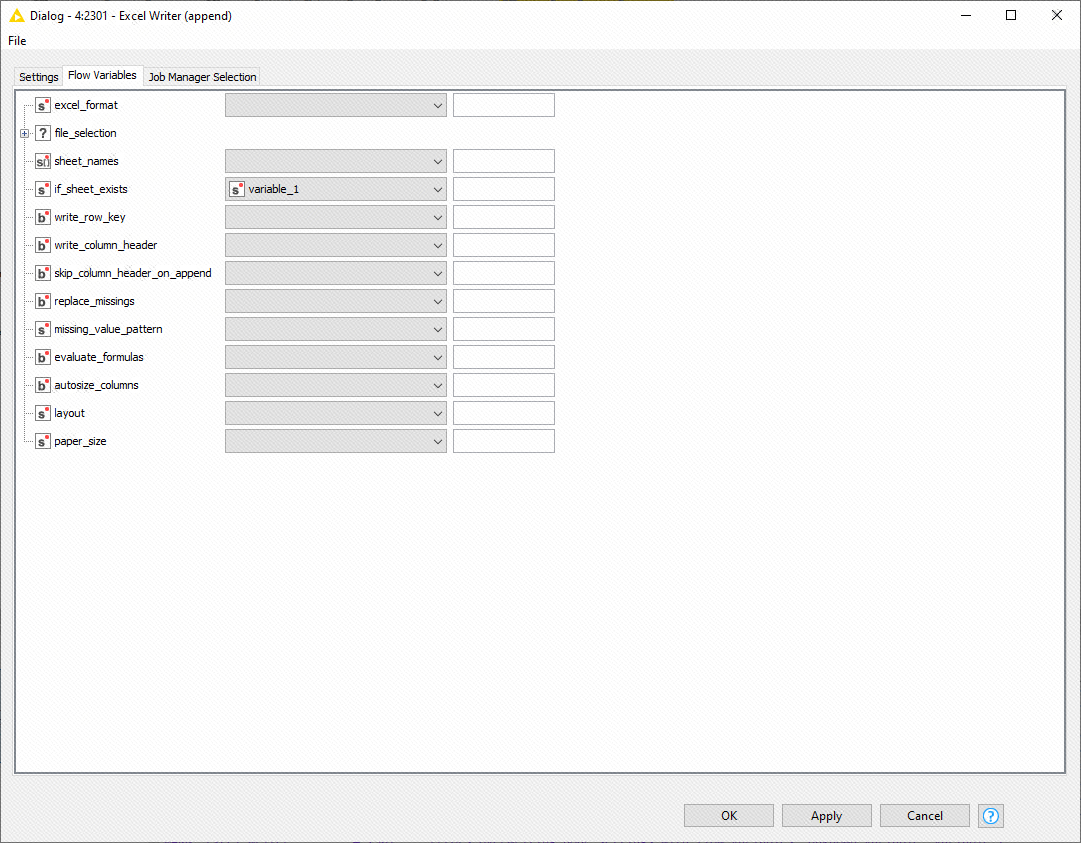
Task: Click the flow variable icon inside the variable_1 selection
Action: (x=238, y=188)
